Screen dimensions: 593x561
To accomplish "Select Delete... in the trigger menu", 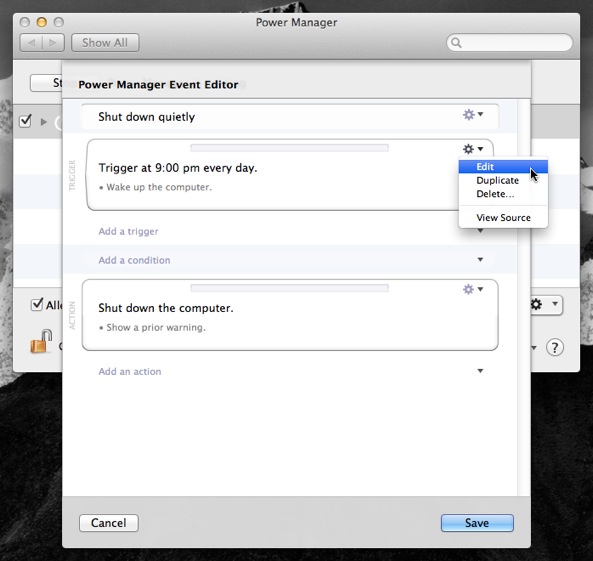I will click(x=503, y=194).
